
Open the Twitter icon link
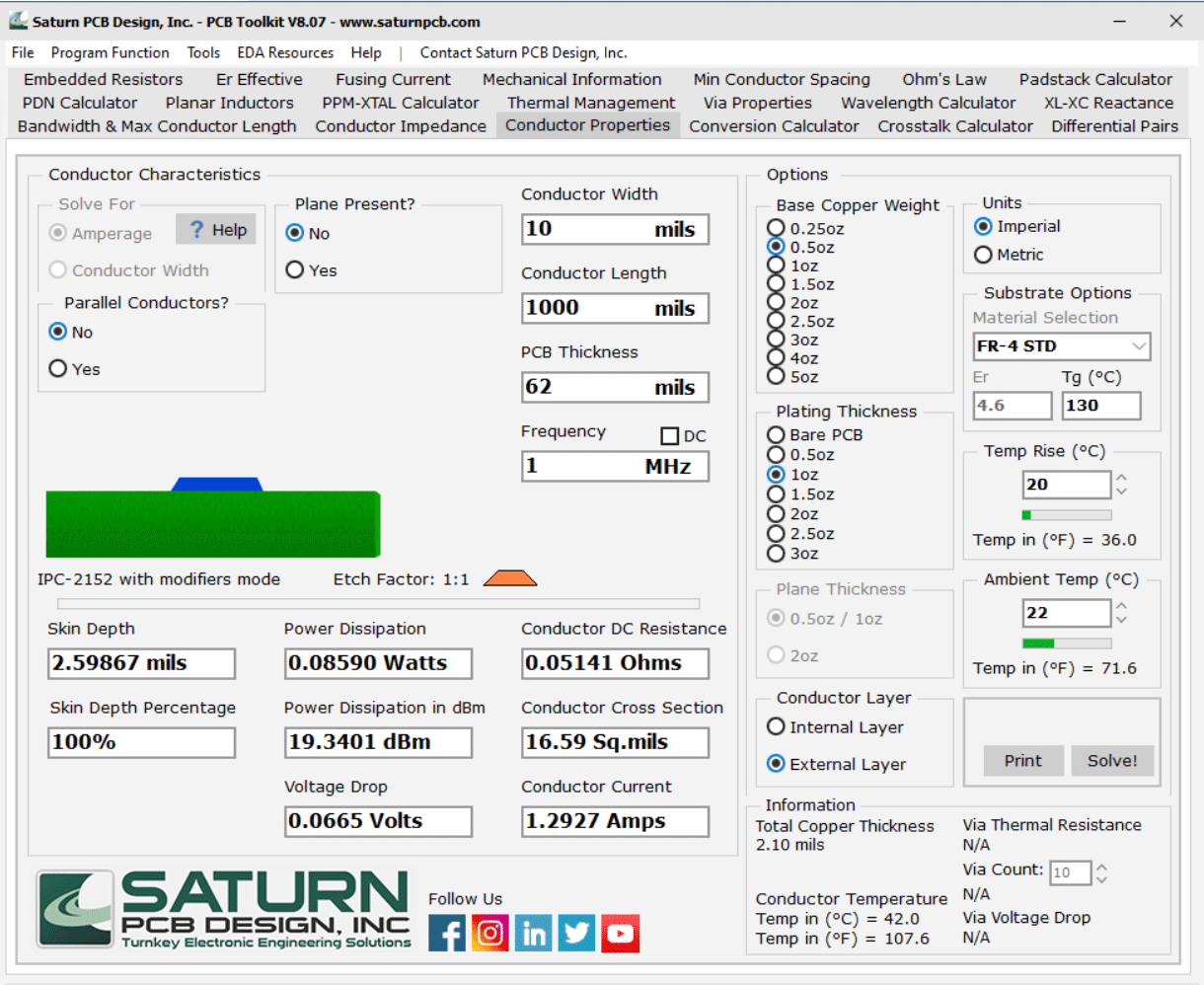577,933
